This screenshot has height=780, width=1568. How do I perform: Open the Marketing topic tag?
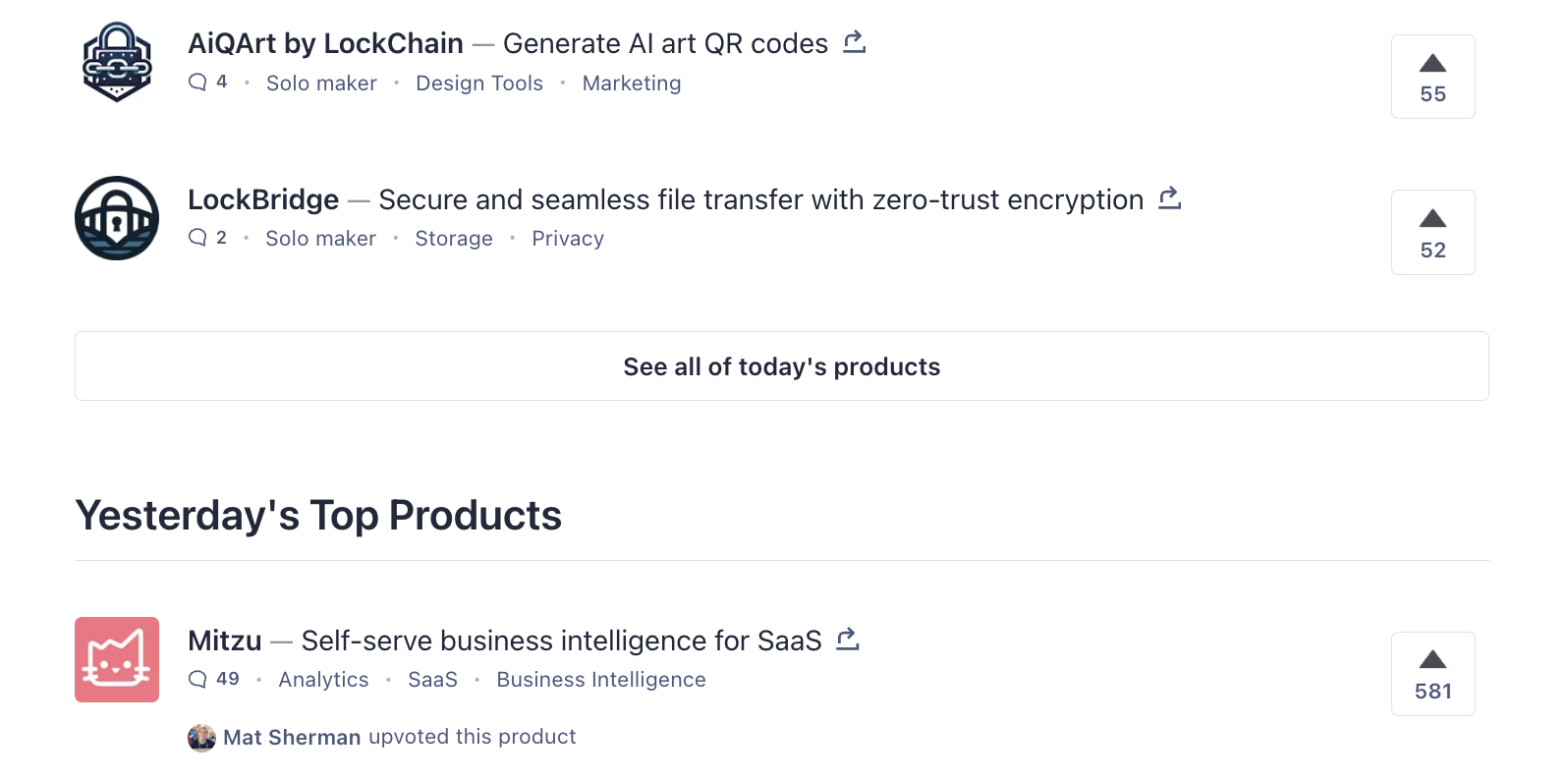(x=632, y=84)
